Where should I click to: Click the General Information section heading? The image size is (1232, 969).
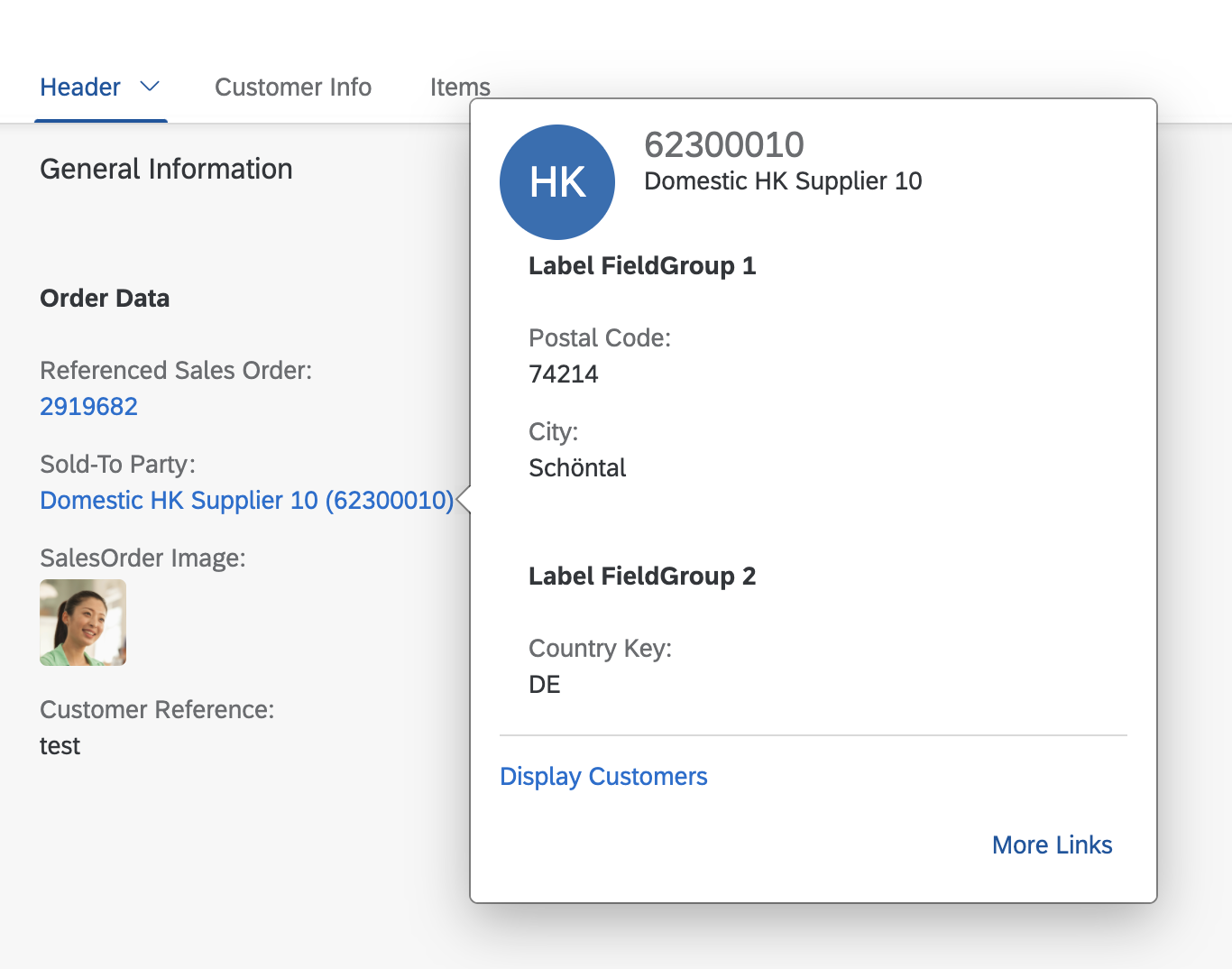(166, 169)
